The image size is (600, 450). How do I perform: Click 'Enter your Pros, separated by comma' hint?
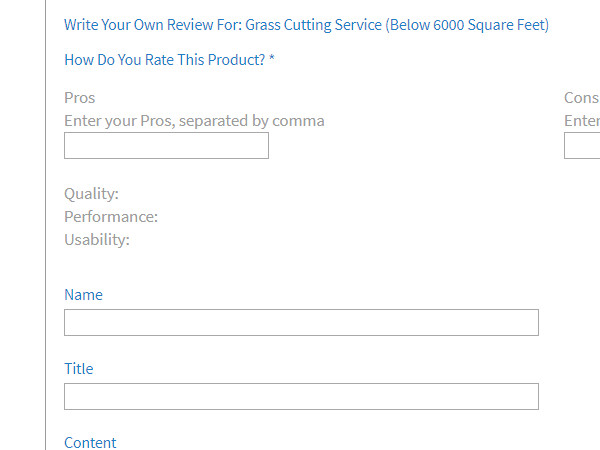[x=194, y=121]
